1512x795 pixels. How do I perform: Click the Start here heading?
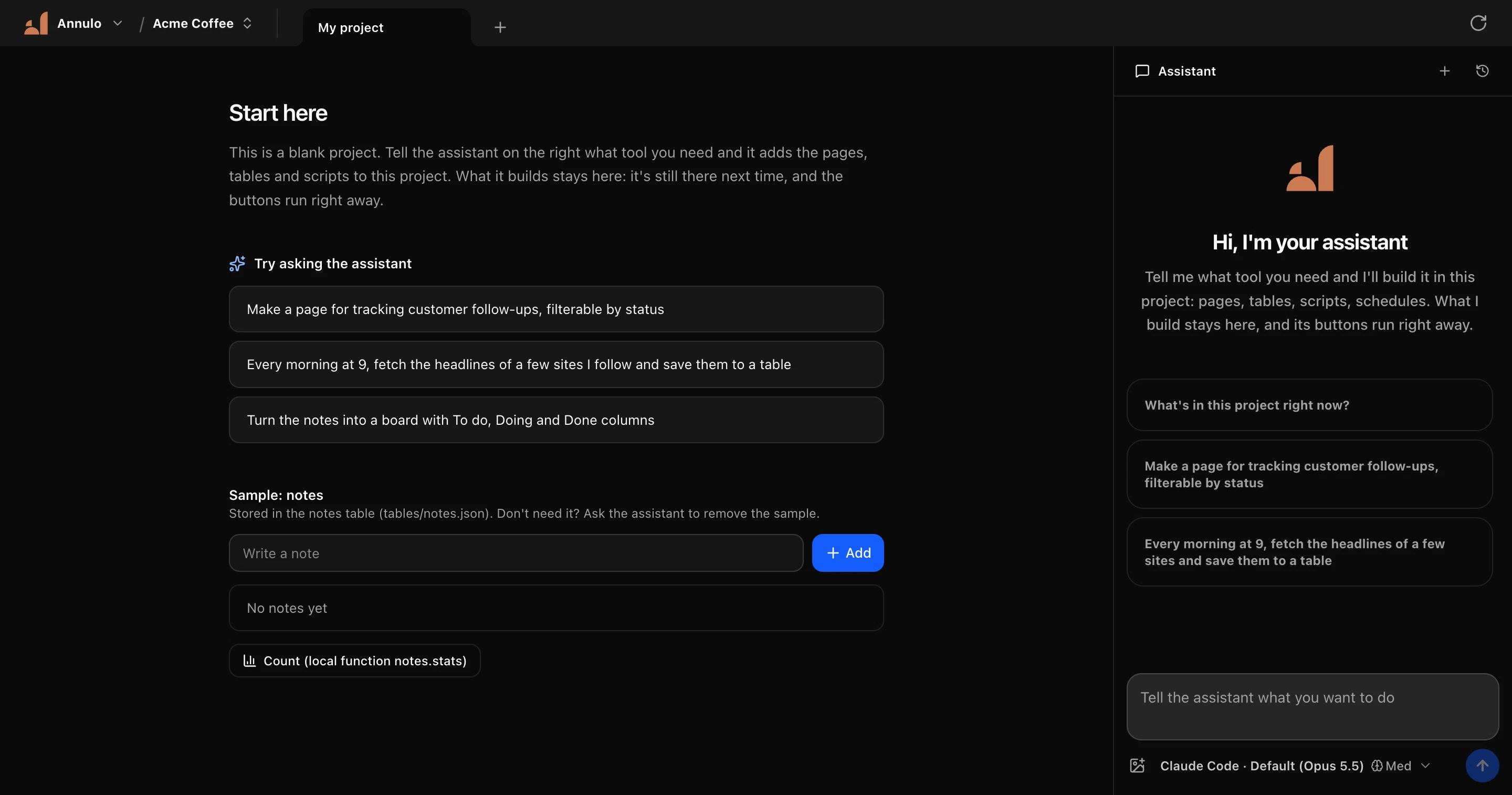pos(278,113)
